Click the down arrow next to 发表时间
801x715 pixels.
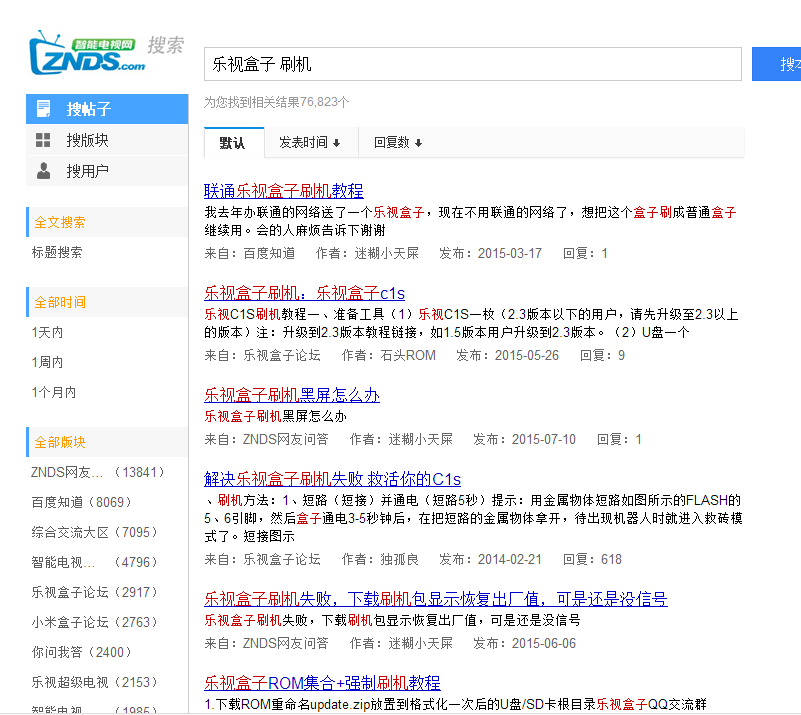336,143
